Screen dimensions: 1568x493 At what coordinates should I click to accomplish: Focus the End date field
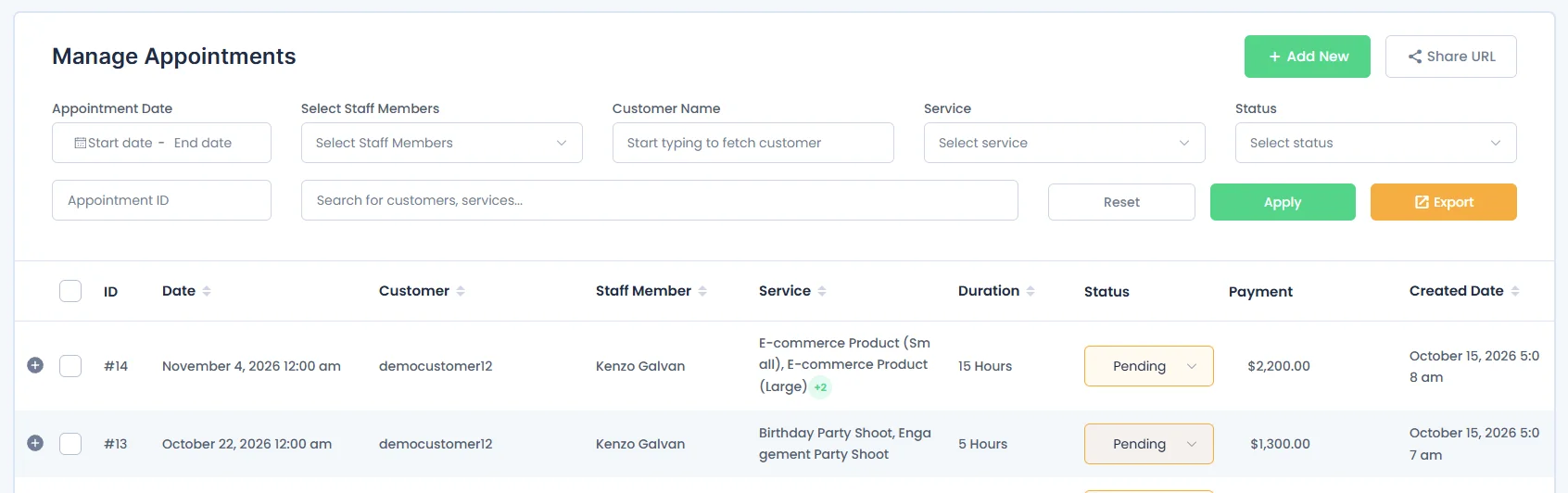(x=203, y=143)
